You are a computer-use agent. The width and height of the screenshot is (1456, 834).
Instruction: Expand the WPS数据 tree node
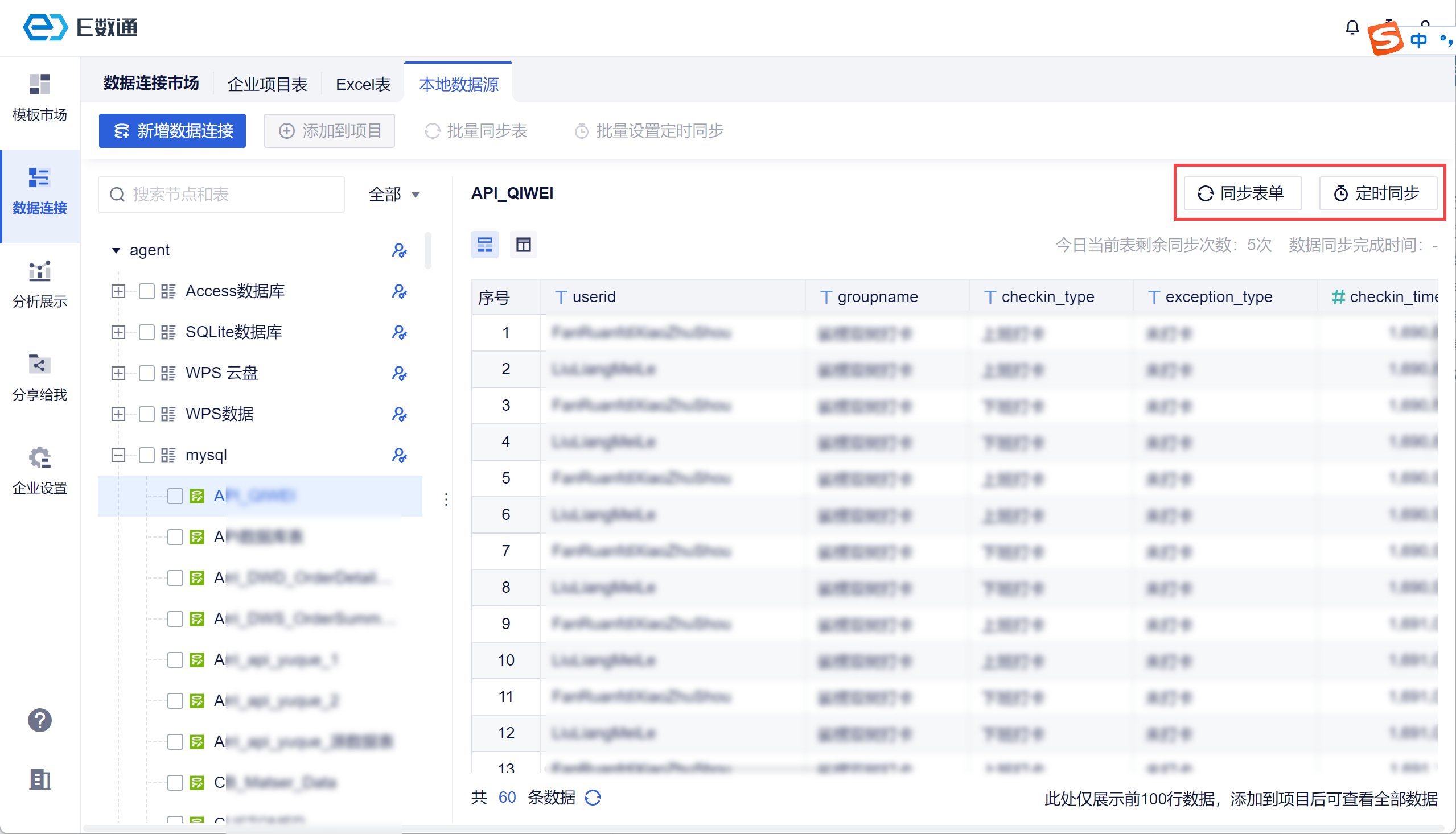(118, 414)
